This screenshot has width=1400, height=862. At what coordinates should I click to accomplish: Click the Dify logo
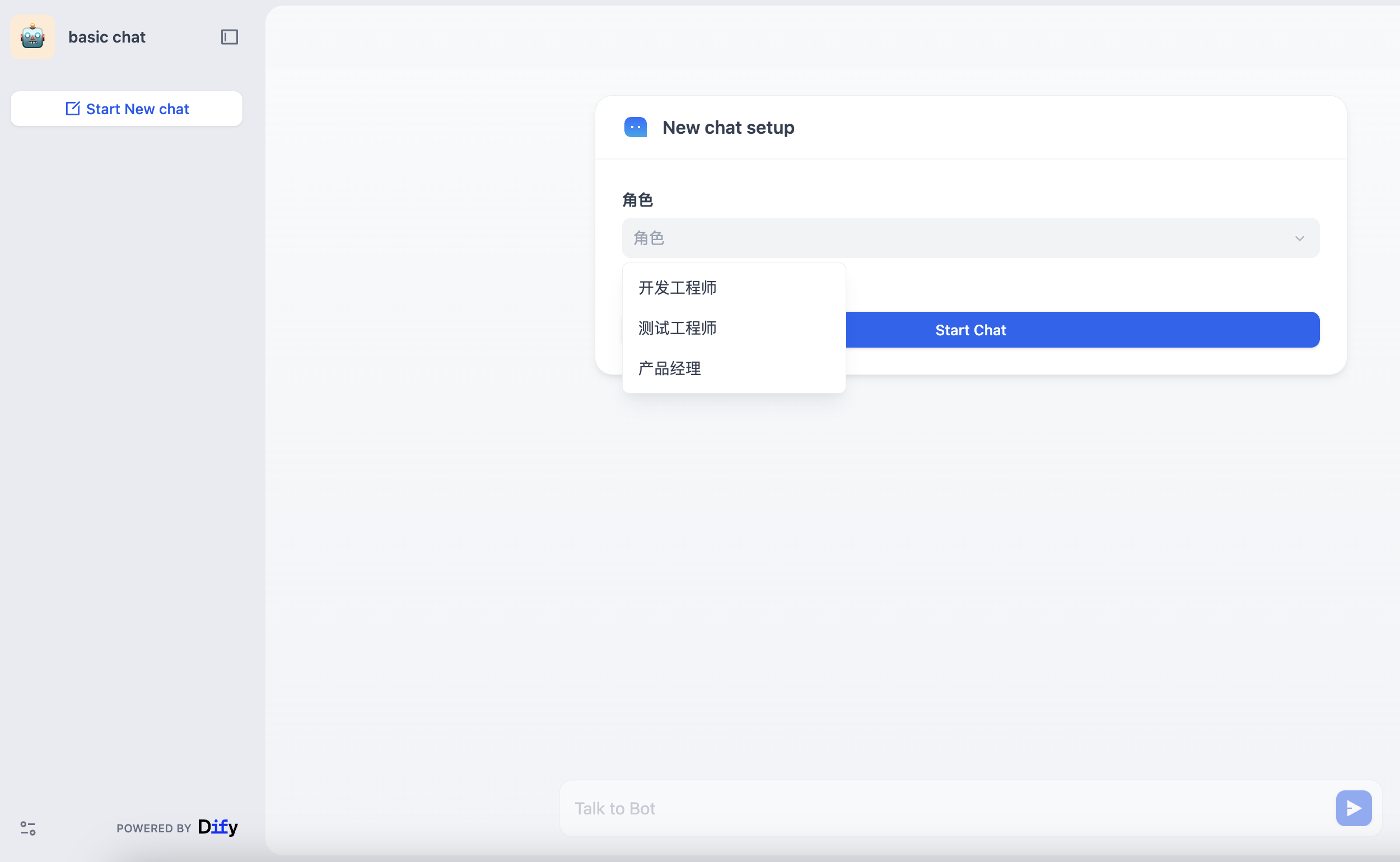pos(218,827)
